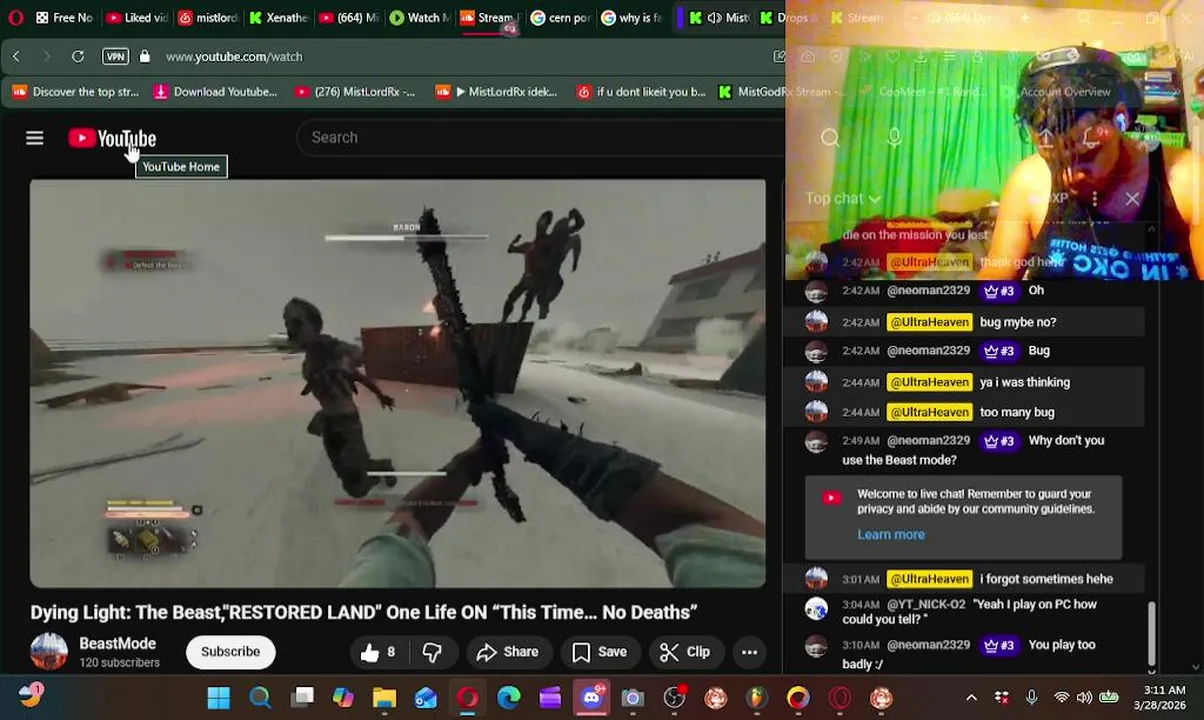Subscribe to the BeastMode channel
1204x720 pixels.
[x=230, y=652]
